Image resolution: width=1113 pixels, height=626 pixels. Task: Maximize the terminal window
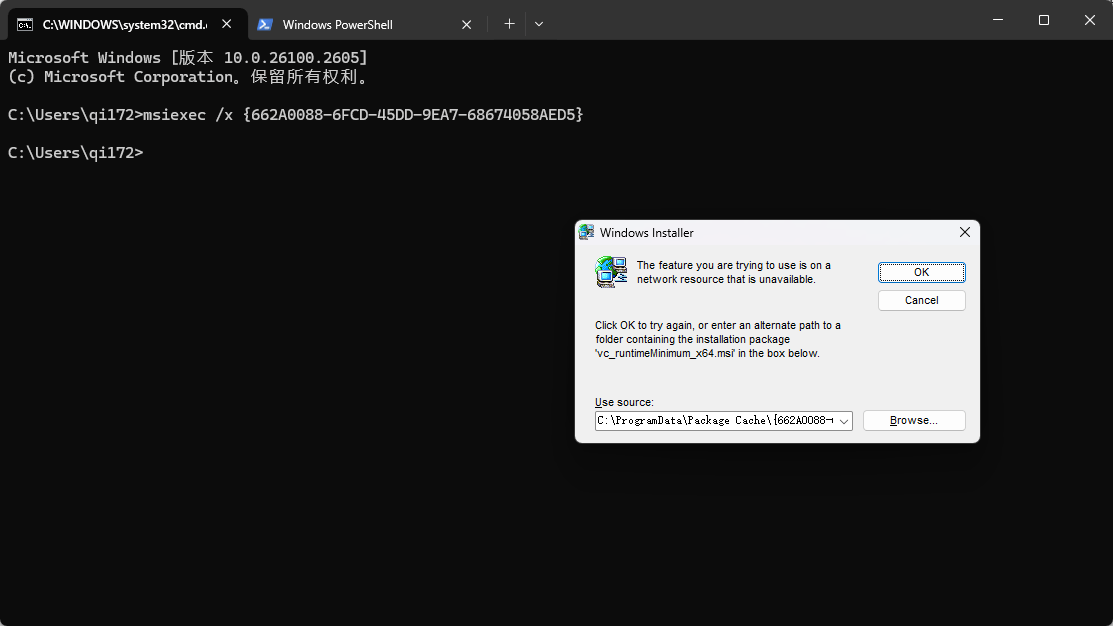pos(1043,20)
